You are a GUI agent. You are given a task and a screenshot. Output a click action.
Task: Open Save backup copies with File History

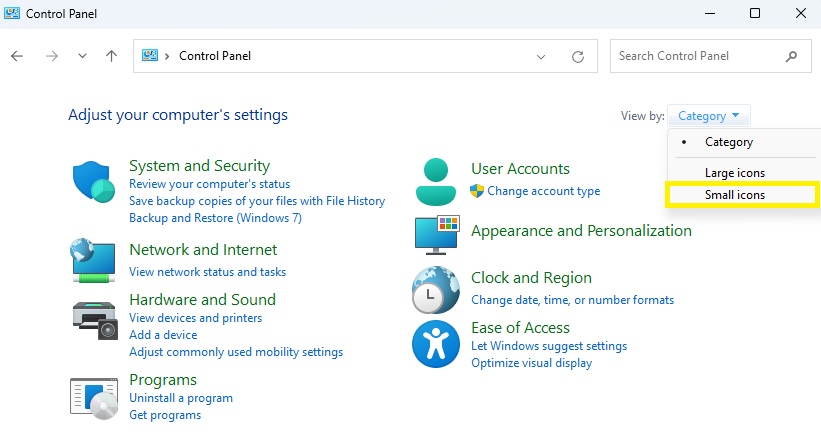coord(257,200)
